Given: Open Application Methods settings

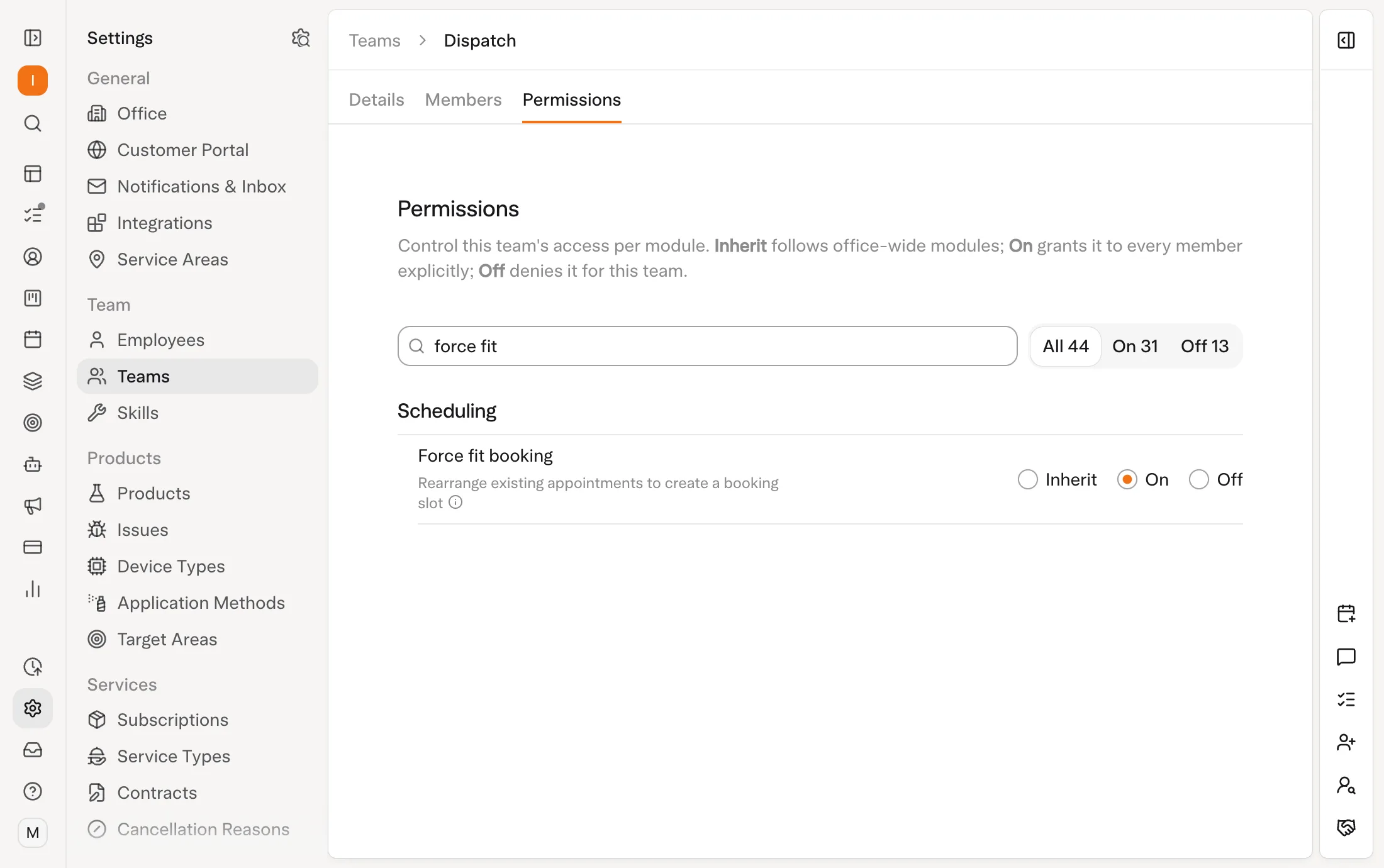Looking at the screenshot, I should [x=198, y=603].
